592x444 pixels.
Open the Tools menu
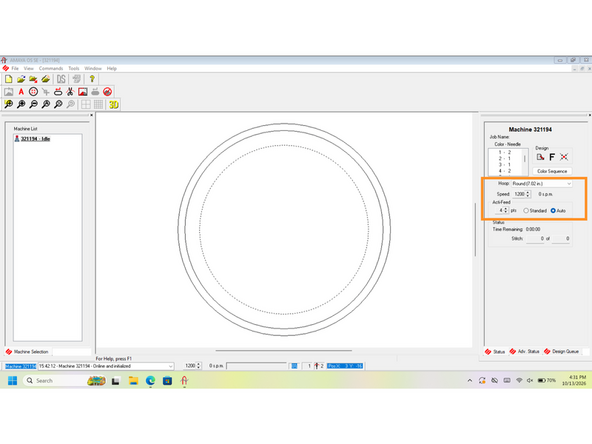coord(74,68)
